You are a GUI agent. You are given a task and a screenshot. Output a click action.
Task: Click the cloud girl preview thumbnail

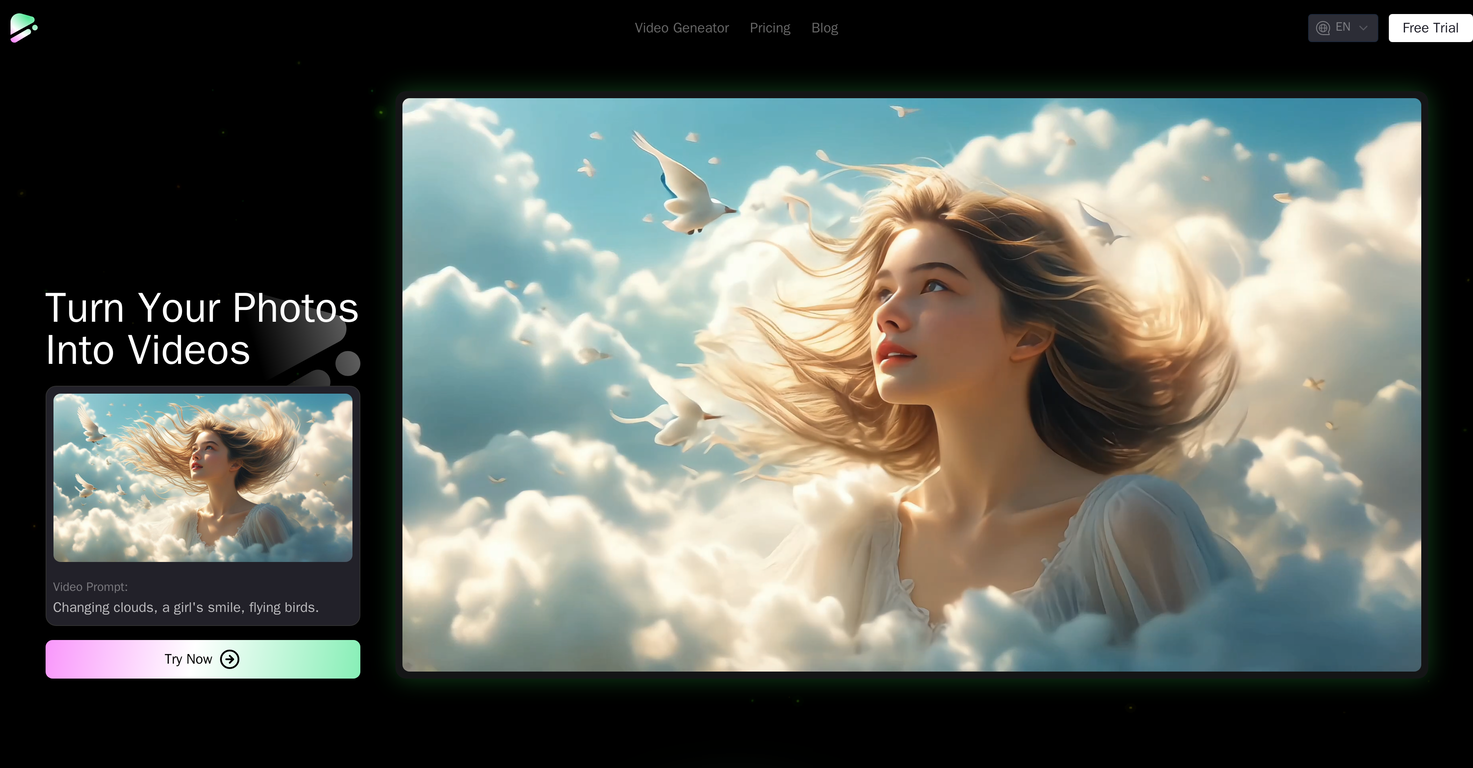tap(202, 477)
